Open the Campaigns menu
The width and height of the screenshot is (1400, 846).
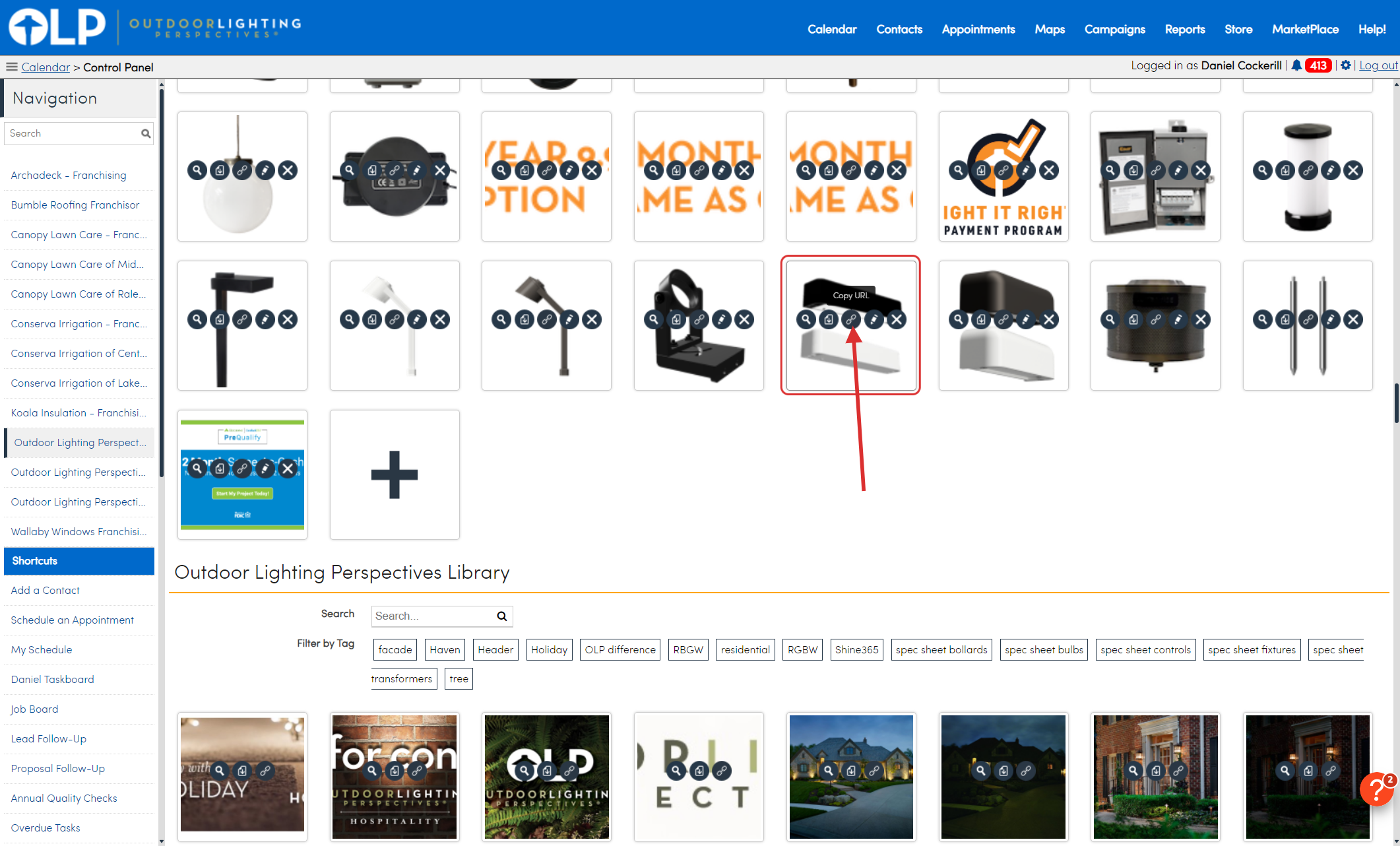coord(1115,29)
